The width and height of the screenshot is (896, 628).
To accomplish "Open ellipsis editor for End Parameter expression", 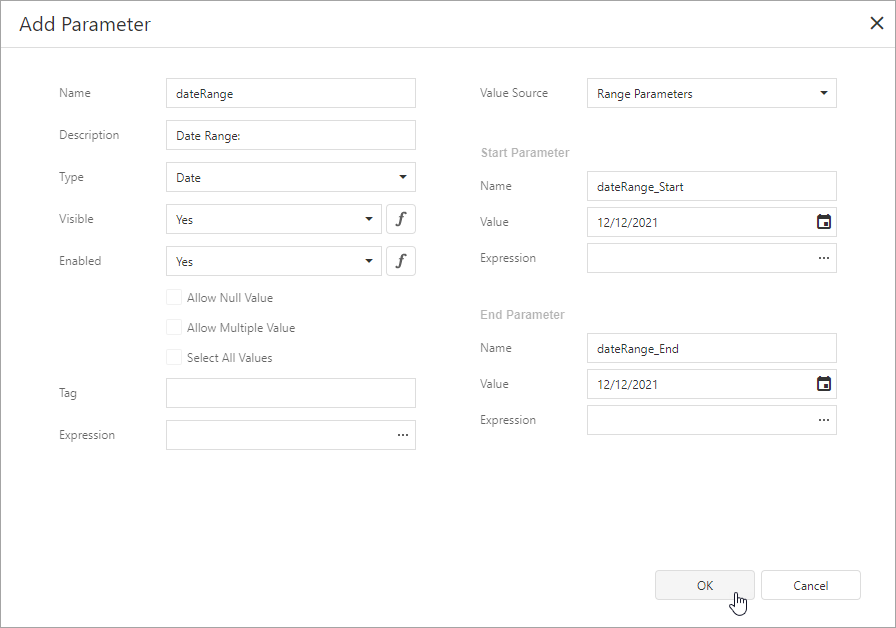I will tap(823, 420).
